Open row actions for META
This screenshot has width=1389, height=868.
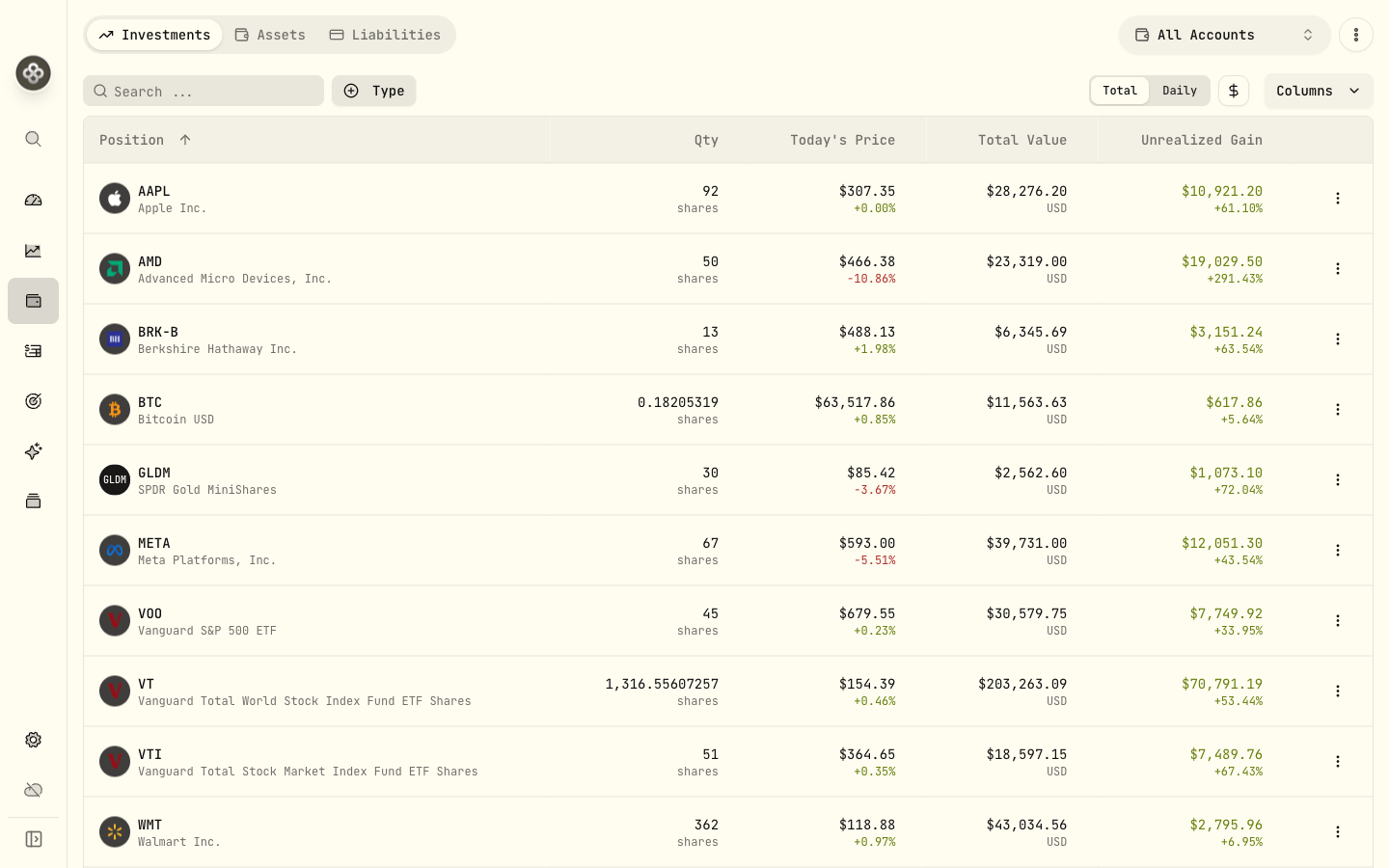tap(1337, 551)
